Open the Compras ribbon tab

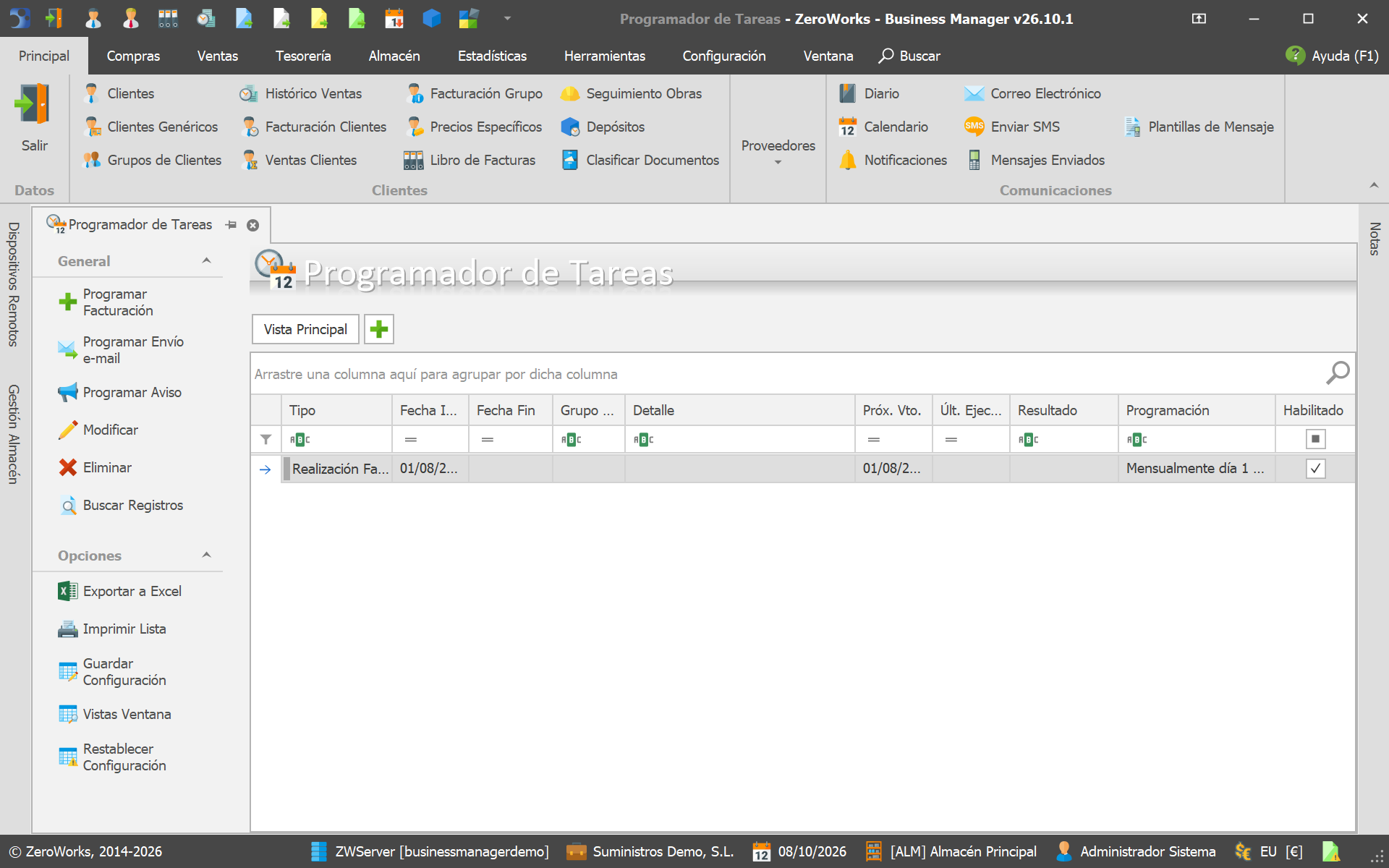click(133, 56)
